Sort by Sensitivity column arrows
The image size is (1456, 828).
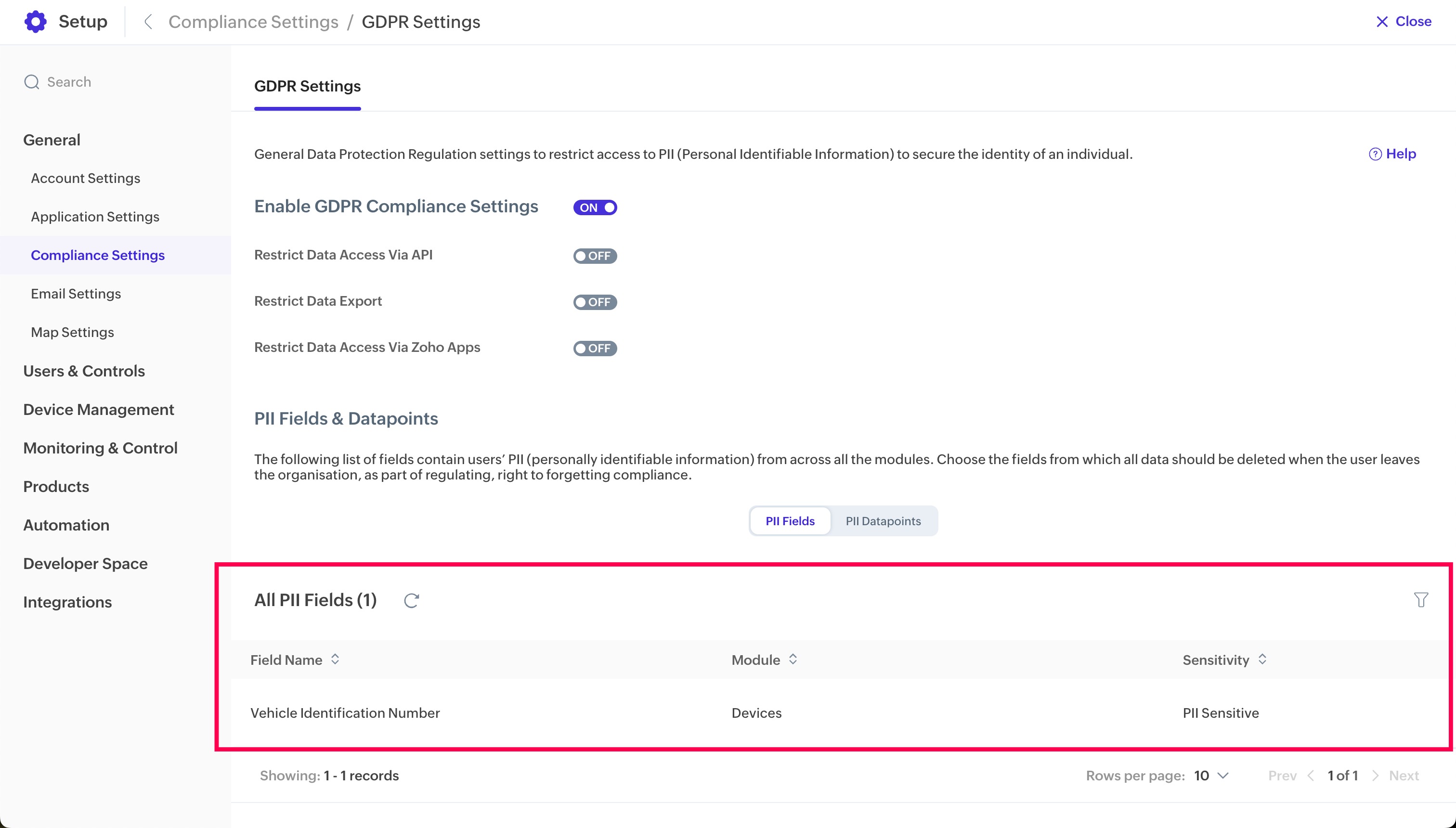coord(1262,660)
